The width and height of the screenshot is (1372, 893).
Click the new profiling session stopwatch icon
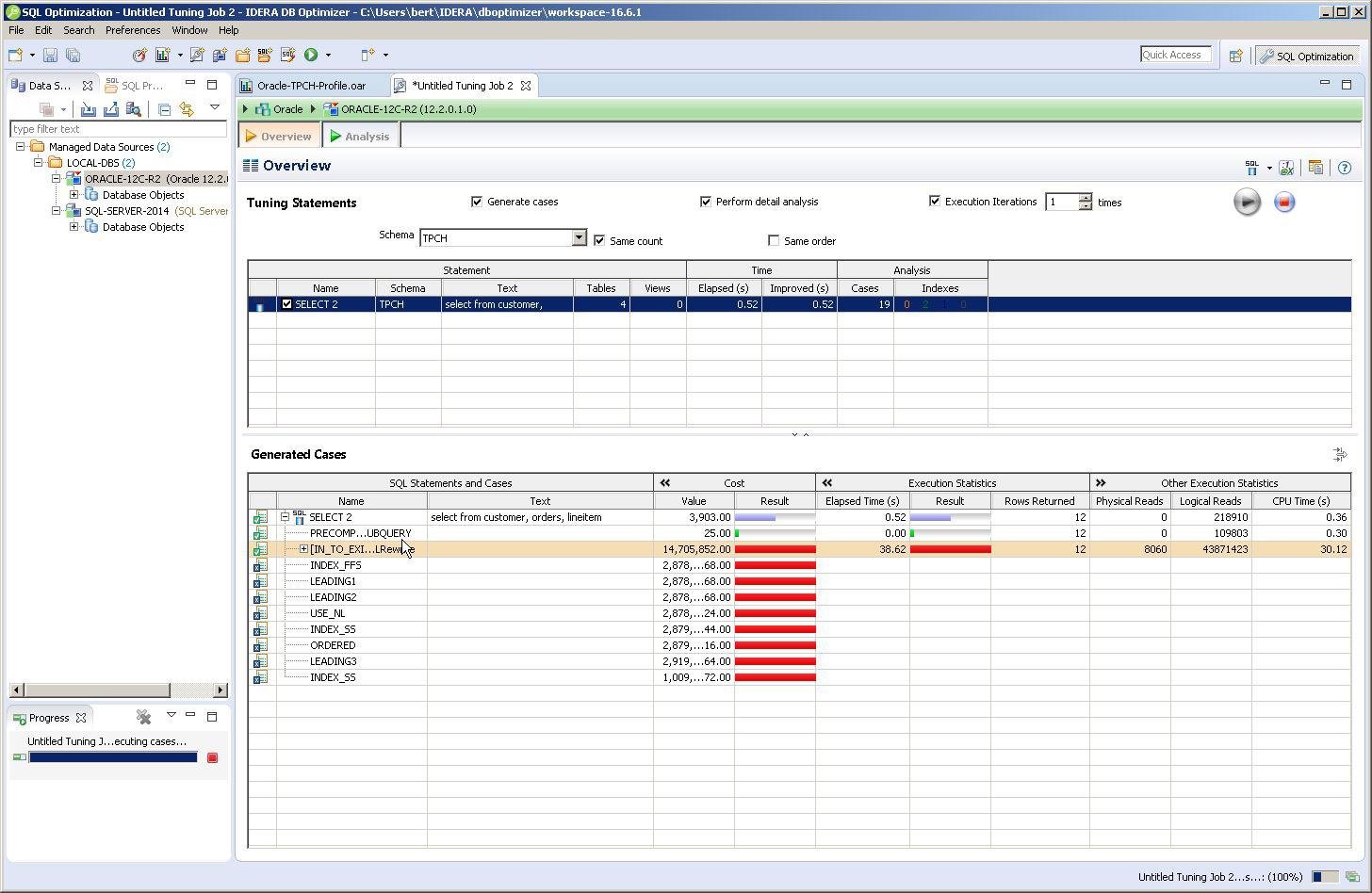[x=139, y=55]
